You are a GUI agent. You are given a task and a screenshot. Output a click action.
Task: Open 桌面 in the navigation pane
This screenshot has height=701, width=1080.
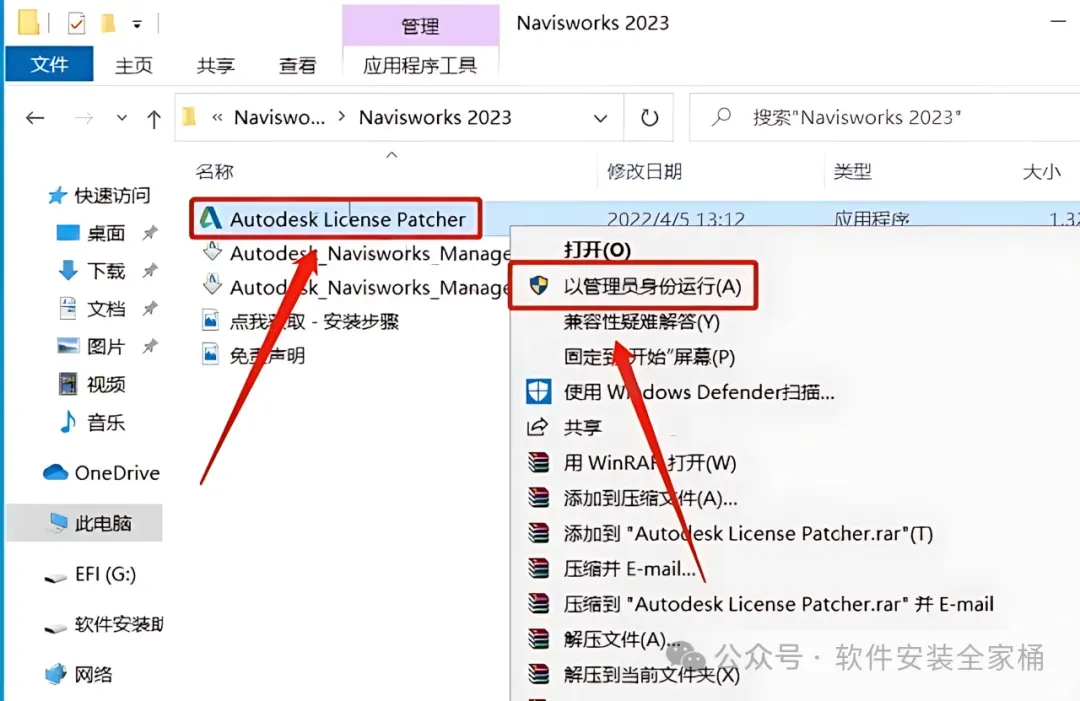pyautogui.click(x=105, y=233)
